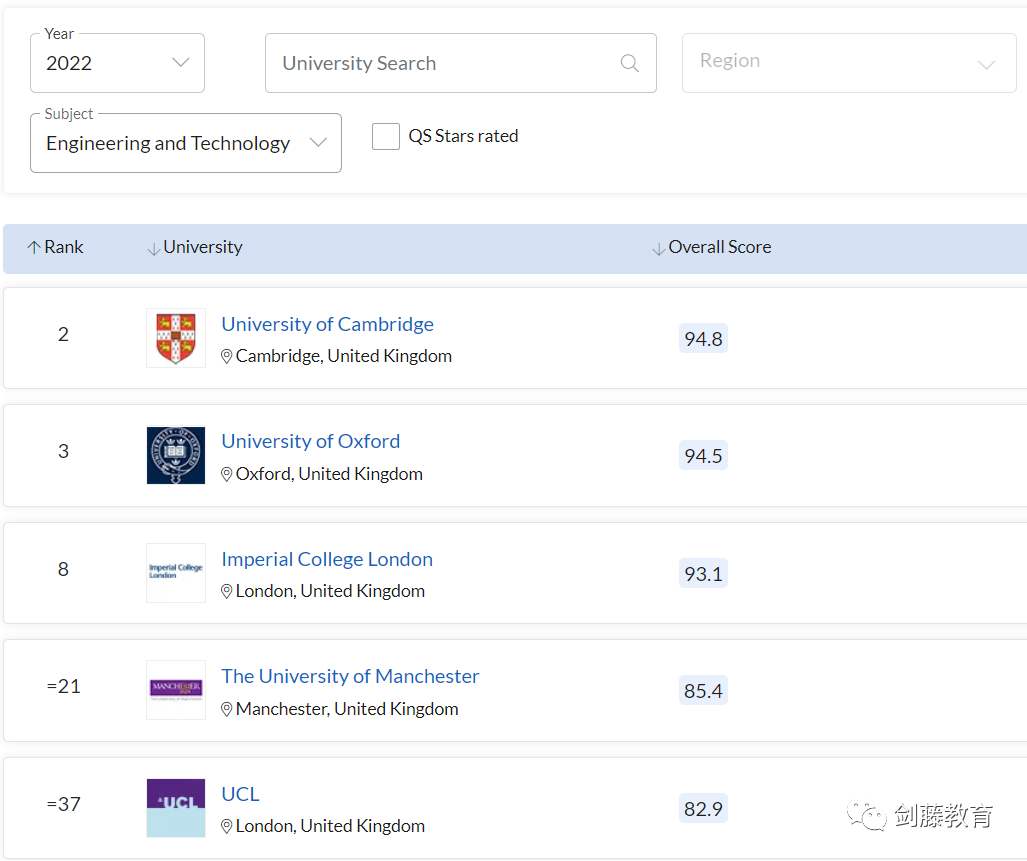1027x861 pixels.
Task: Click rank =21 in Manchester row
Action: pyautogui.click(x=64, y=686)
